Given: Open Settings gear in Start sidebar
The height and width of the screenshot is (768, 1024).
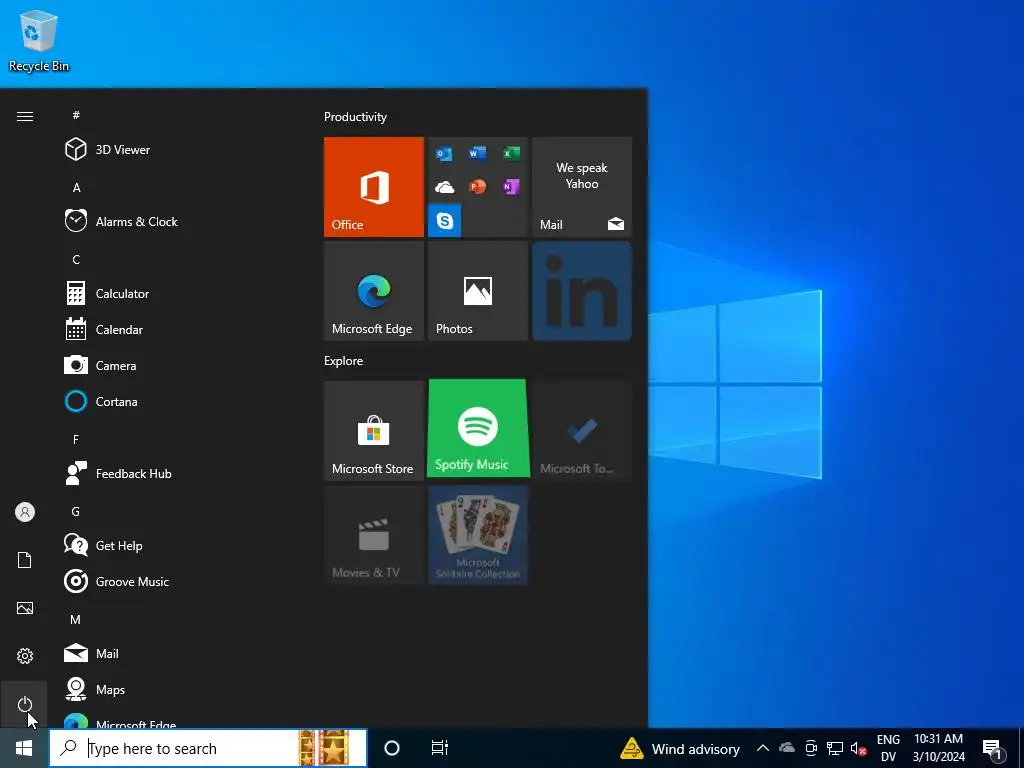Looking at the screenshot, I should [25, 656].
